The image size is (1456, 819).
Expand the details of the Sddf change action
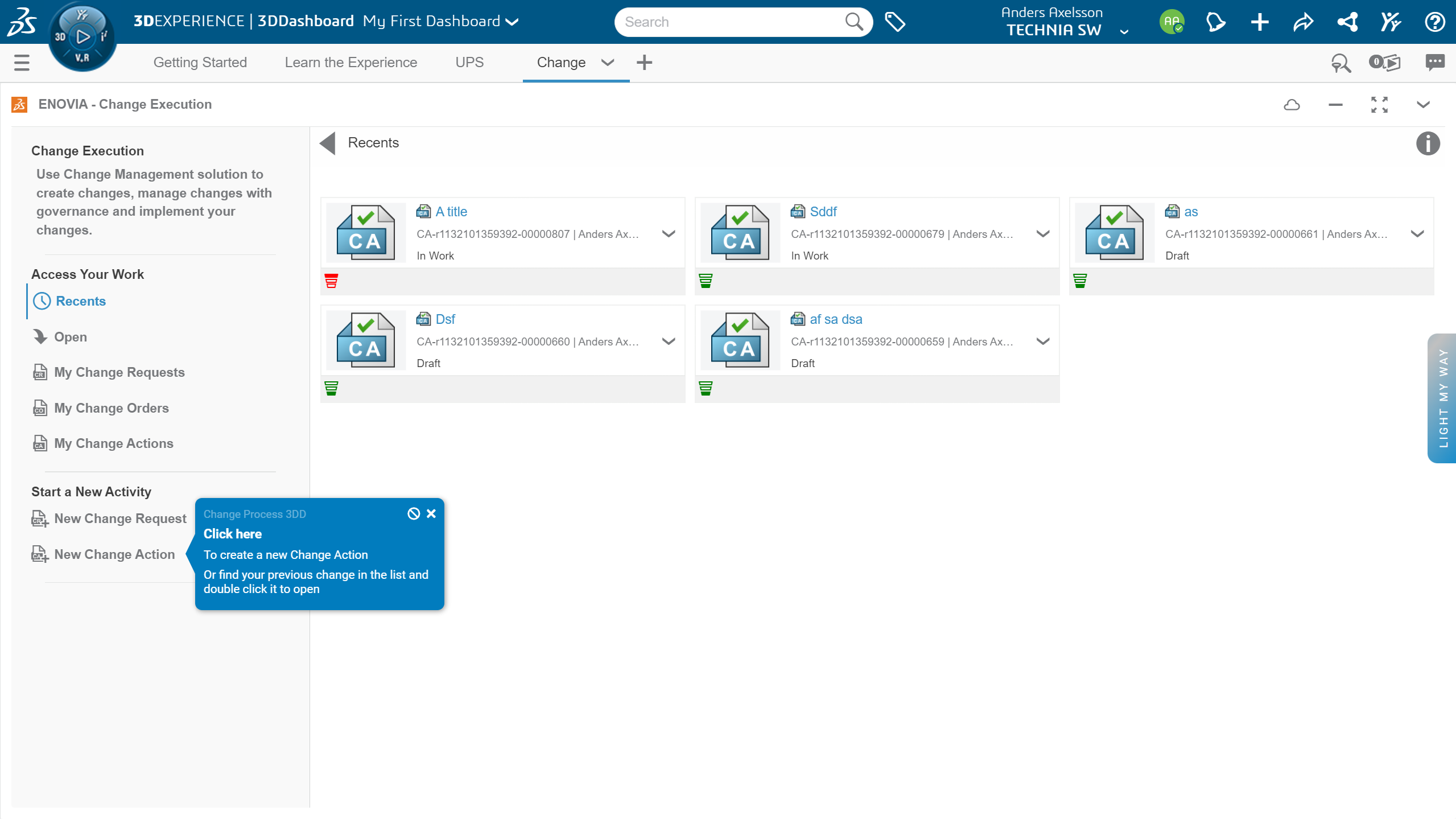click(1042, 233)
